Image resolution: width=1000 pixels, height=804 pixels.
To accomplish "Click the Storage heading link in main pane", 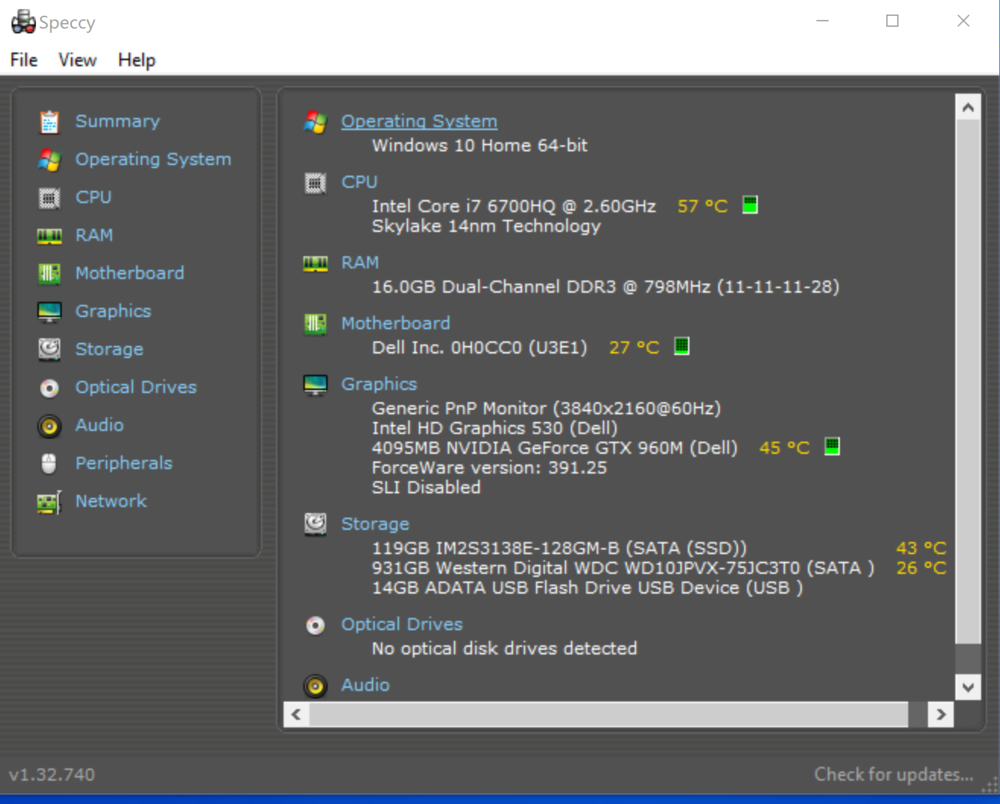I will (375, 523).
